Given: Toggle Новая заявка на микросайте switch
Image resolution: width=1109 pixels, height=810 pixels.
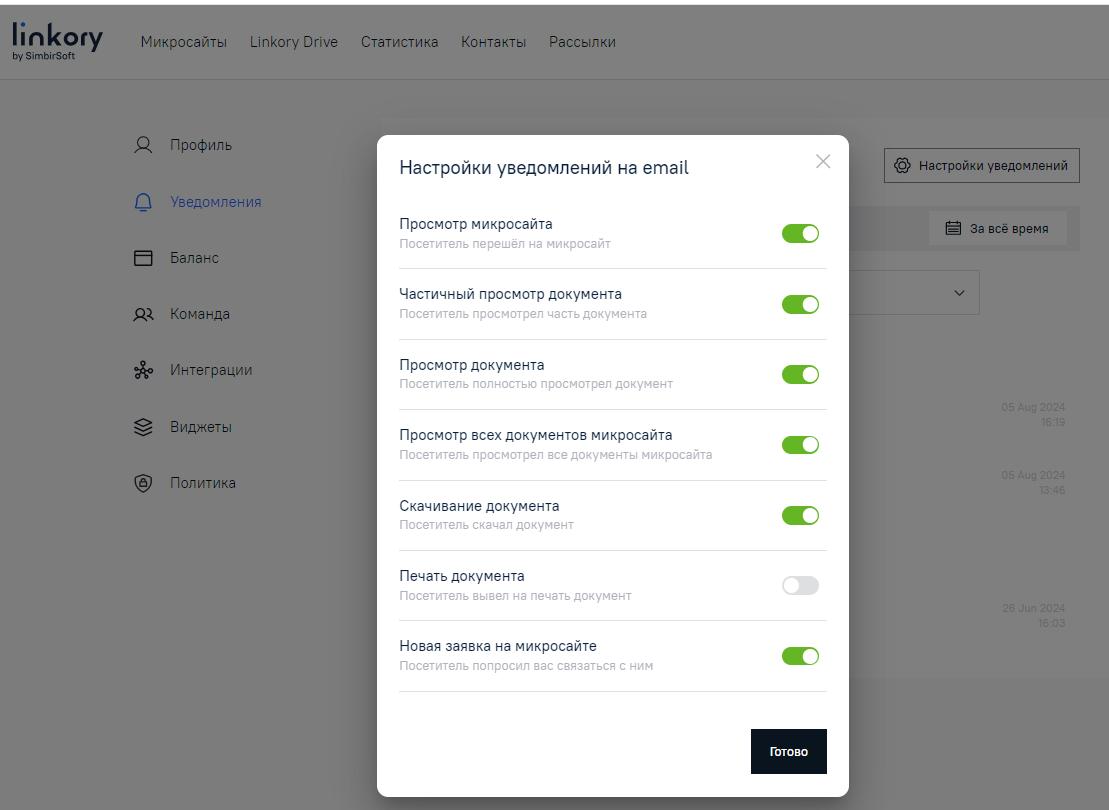Looking at the screenshot, I should 800,656.
